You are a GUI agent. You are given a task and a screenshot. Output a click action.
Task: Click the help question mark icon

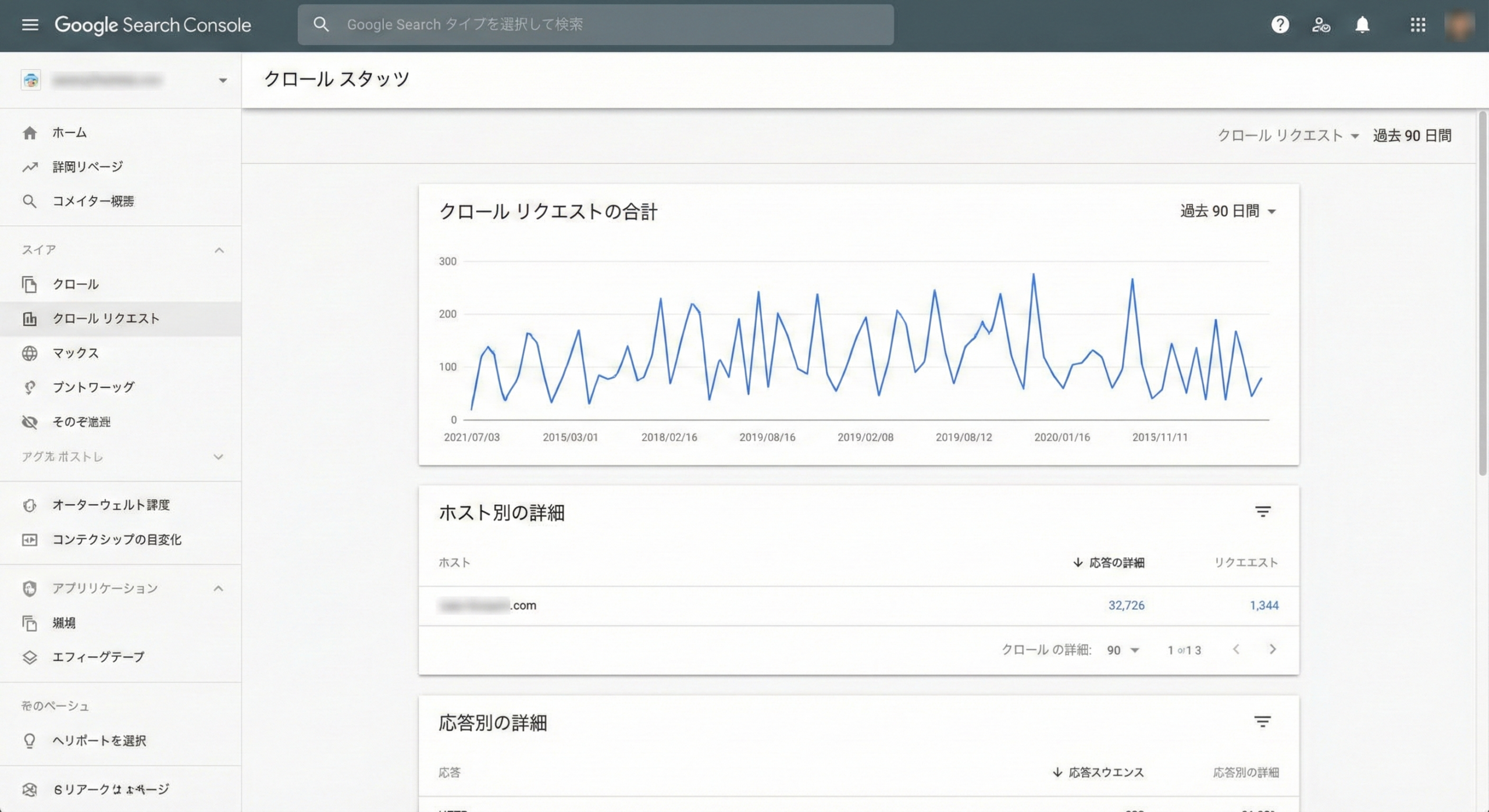click(1280, 24)
